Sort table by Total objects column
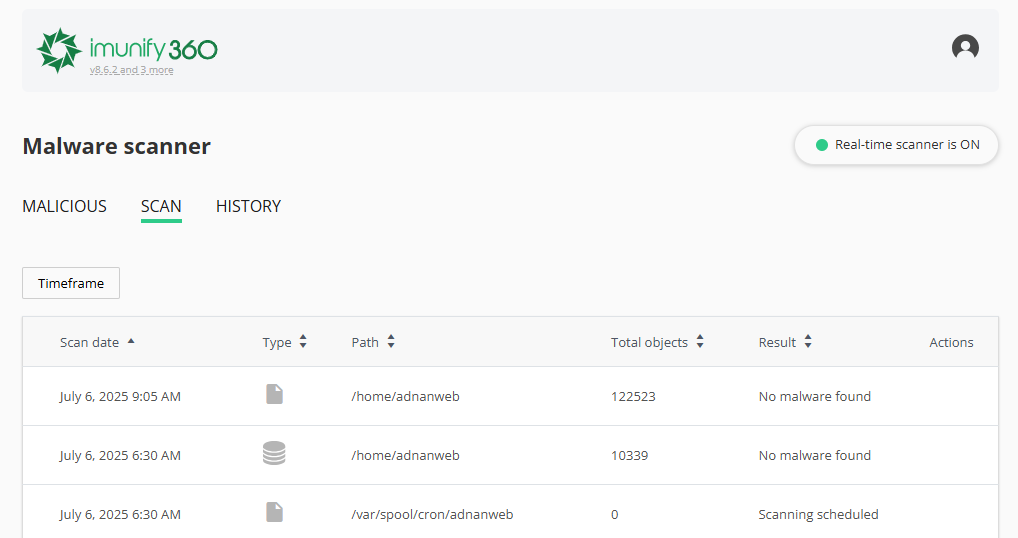The width and height of the screenshot is (1018, 538). 700,342
